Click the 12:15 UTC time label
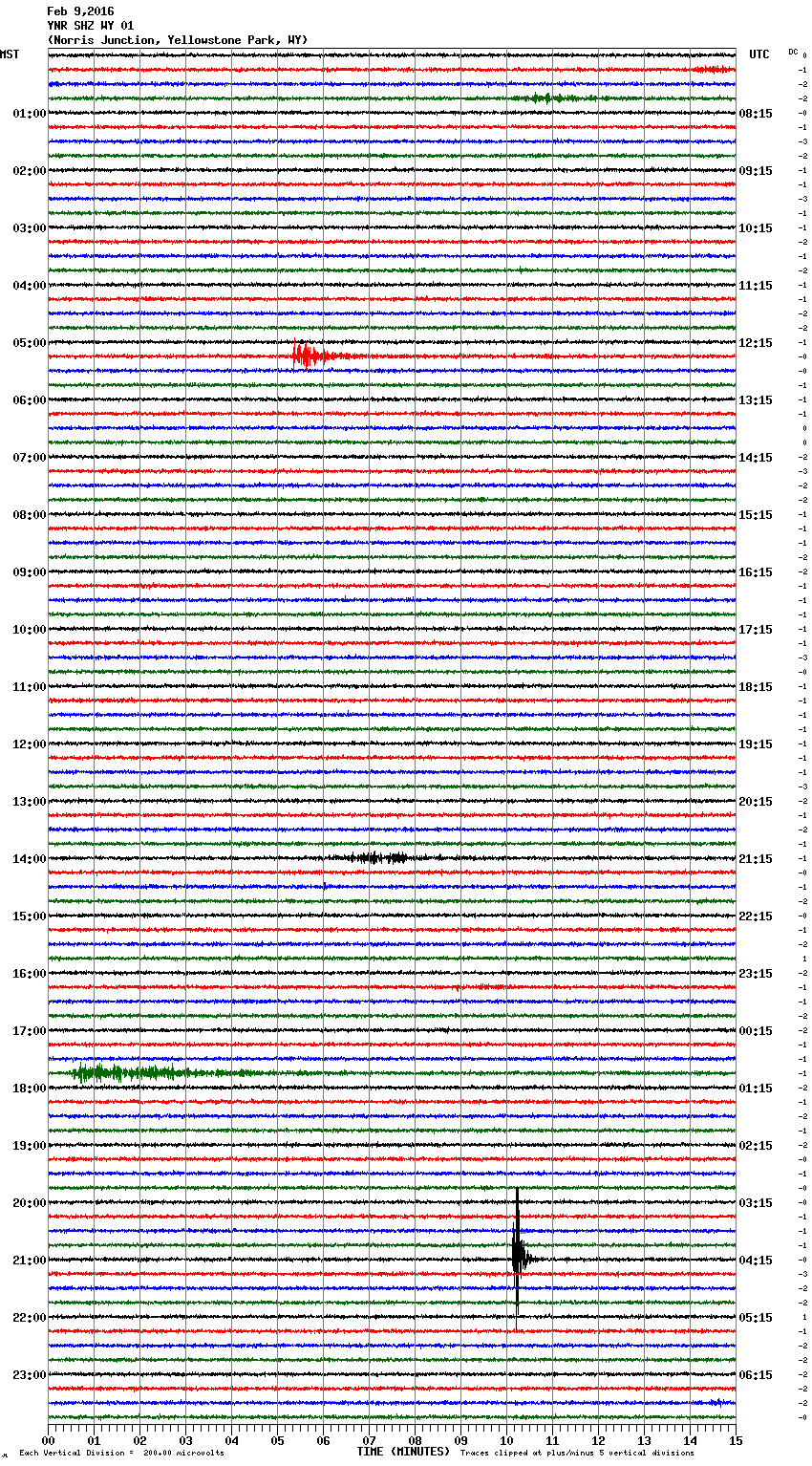The image size is (812, 1466). point(756,343)
